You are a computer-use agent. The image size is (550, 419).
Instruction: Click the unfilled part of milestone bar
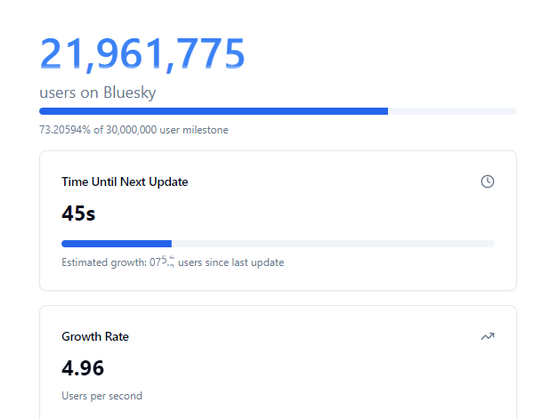coord(452,111)
